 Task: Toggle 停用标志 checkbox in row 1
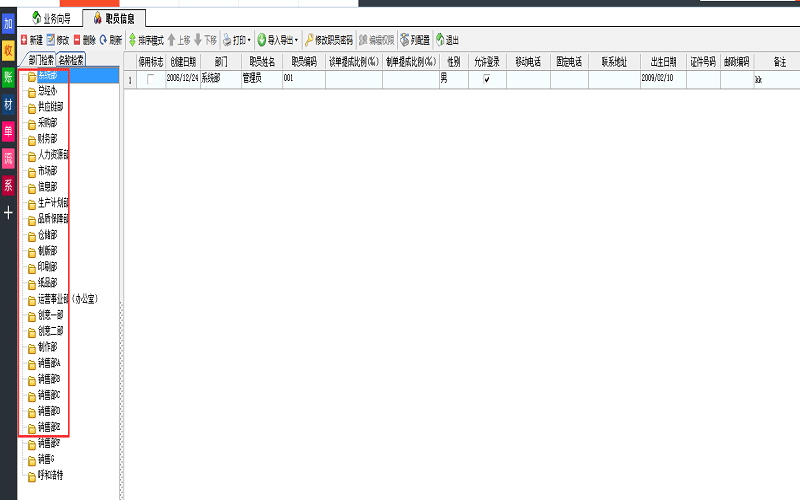(151, 77)
